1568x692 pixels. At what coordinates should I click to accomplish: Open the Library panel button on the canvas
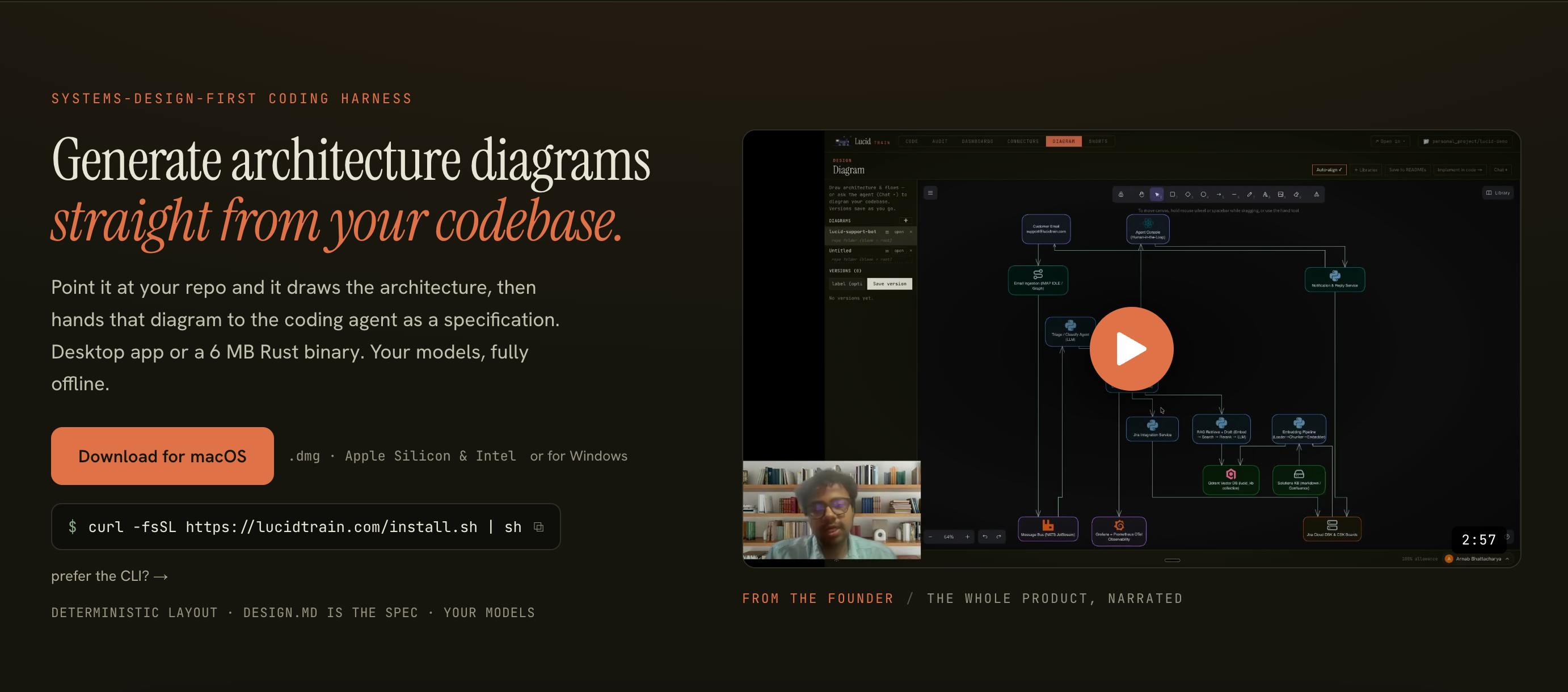click(x=1498, y=193)
